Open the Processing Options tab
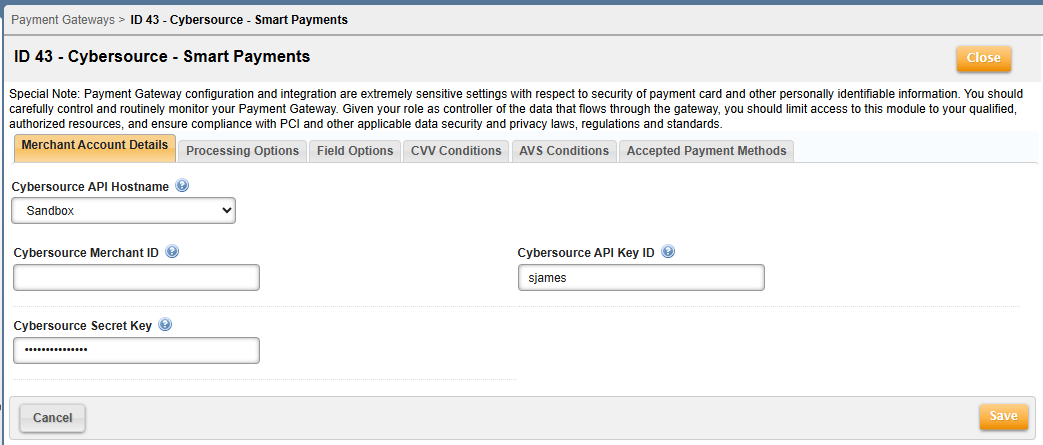This screenshot has height=445, width=1043. click(x=242, y=151)
